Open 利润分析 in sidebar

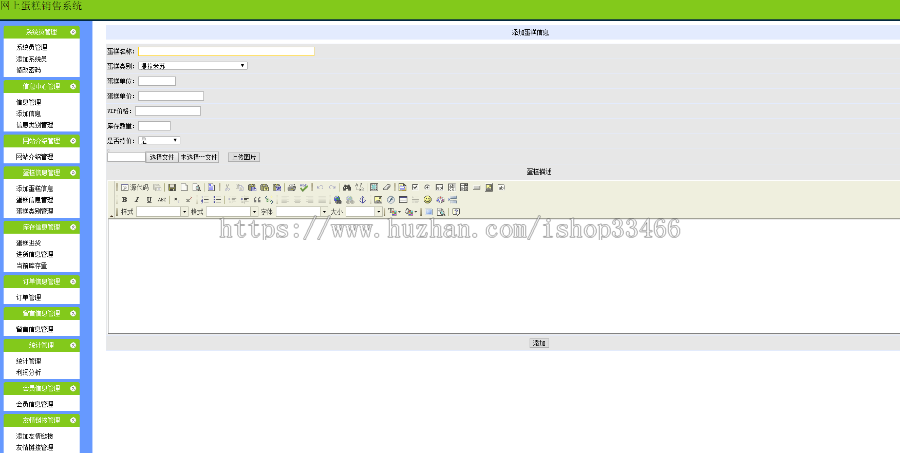28,372
